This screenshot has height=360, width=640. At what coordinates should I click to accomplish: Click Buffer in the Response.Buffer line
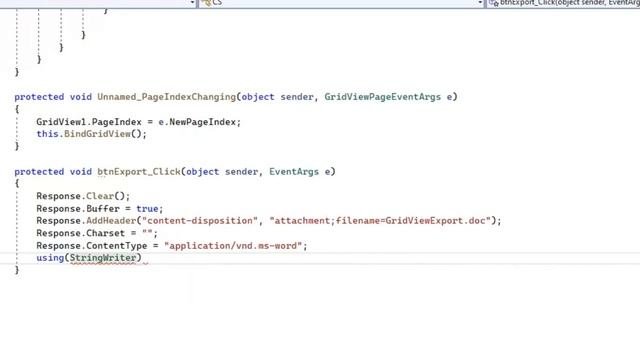tap(103, 209)
